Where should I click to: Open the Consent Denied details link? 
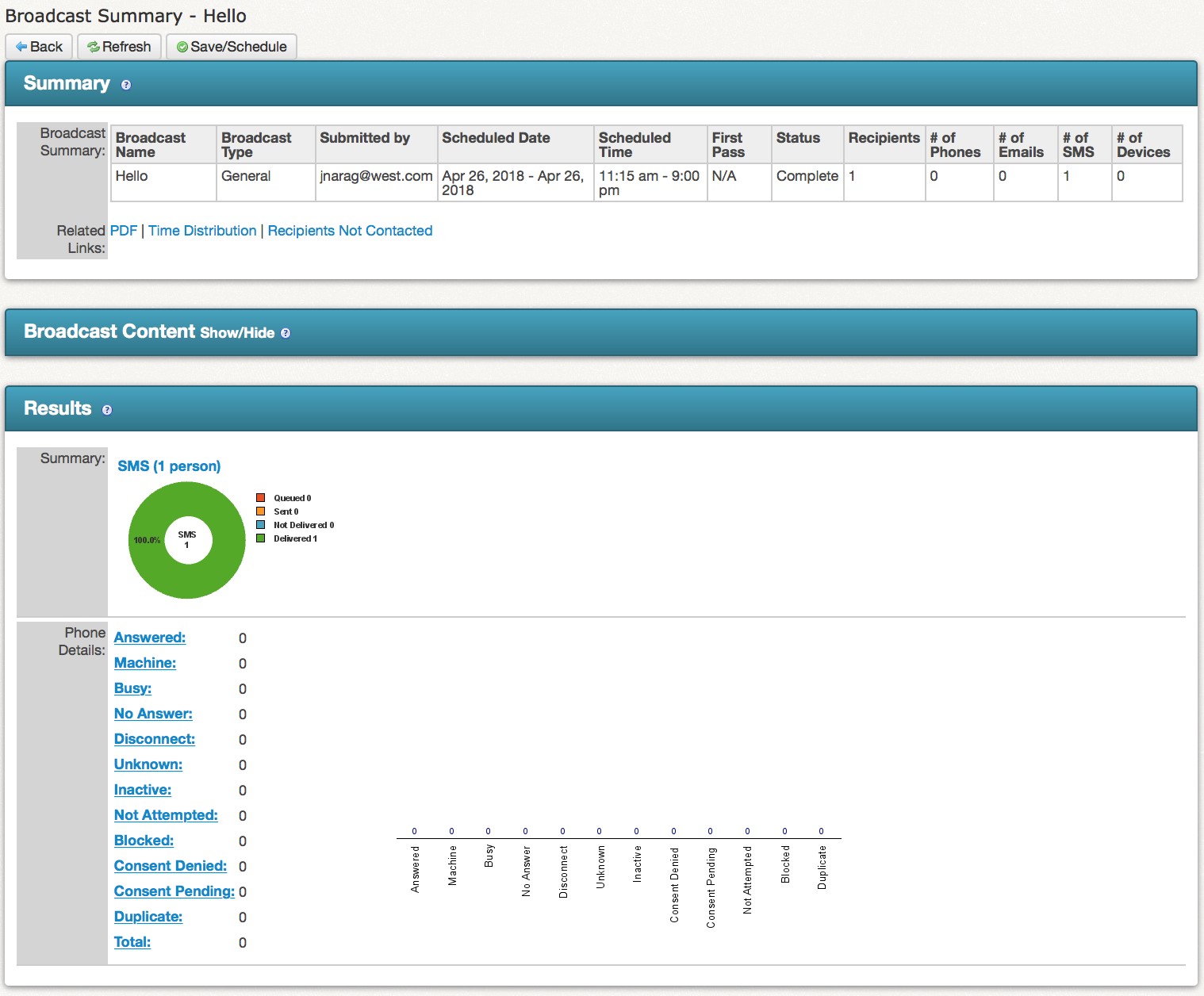coord(171,866)
